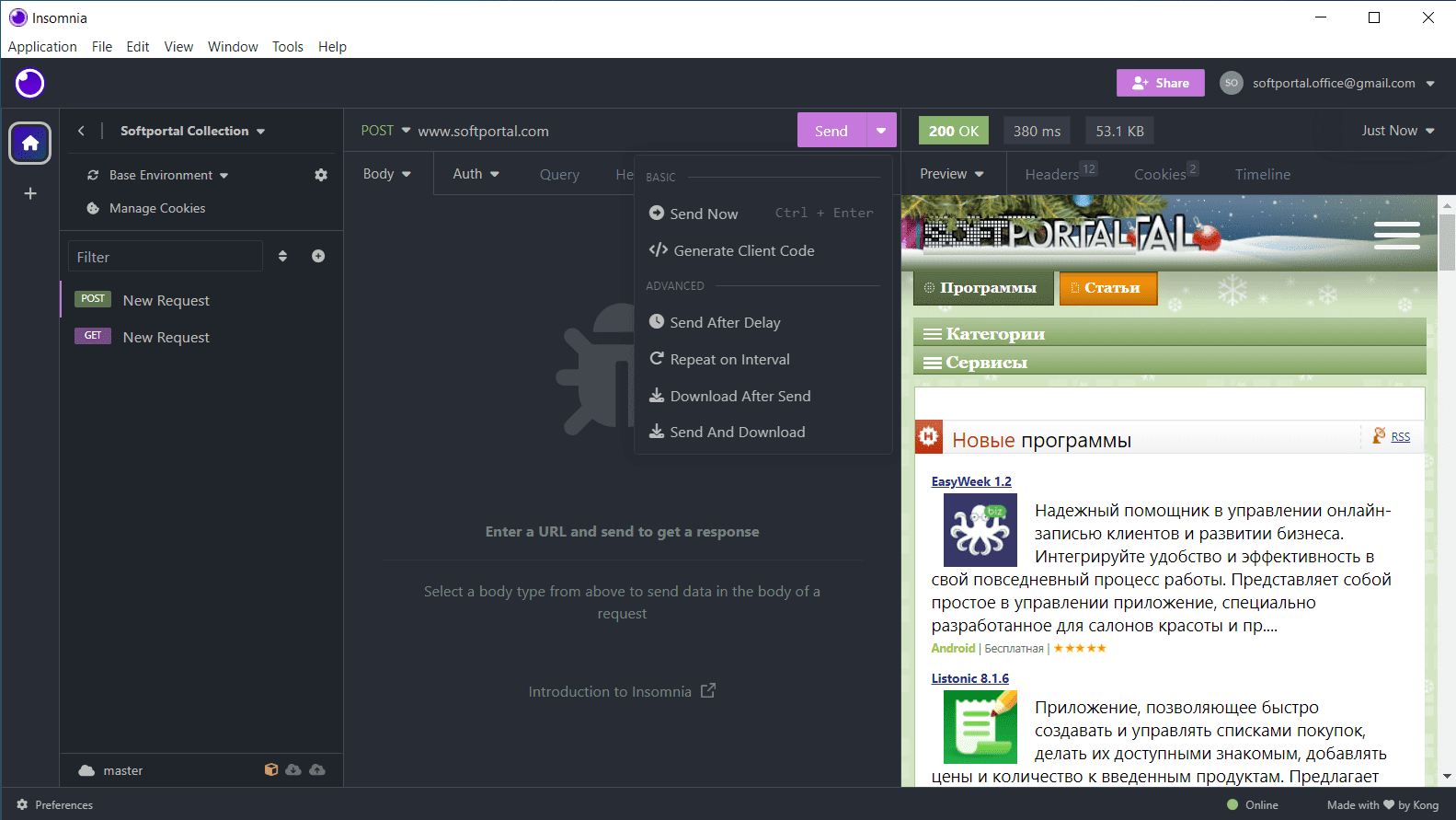
Task: Click the box icon next to master branch
Action: [271, 769]
